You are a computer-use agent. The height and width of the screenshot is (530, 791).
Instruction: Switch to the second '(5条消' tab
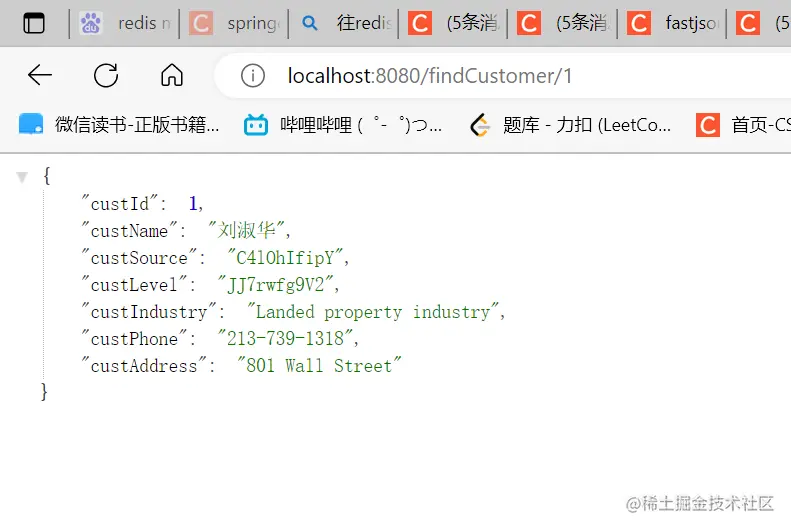coord(562,23)
